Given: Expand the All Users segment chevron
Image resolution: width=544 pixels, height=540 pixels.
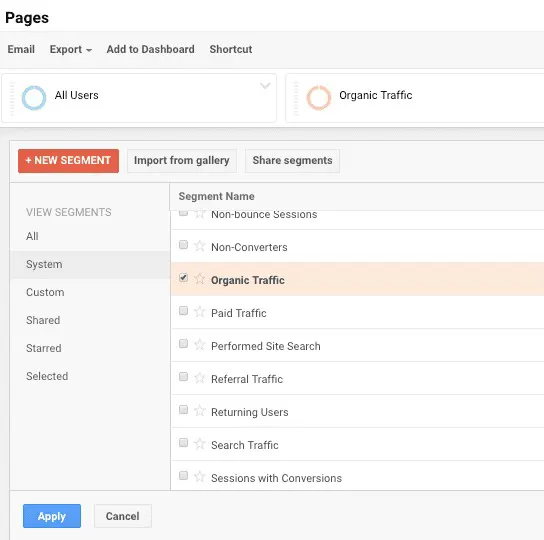Looking at the screenshot, I should coord(265,85).
